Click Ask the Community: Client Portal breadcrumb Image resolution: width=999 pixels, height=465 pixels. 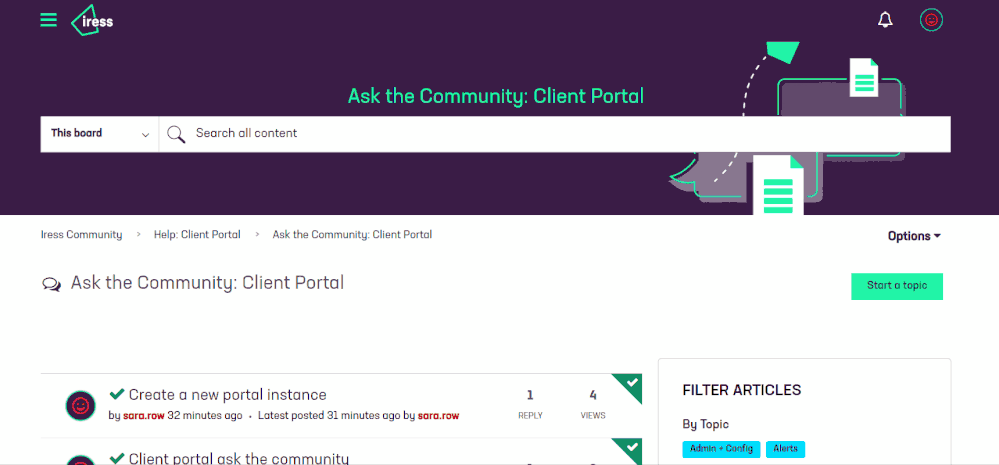click(x=352, y=234)
